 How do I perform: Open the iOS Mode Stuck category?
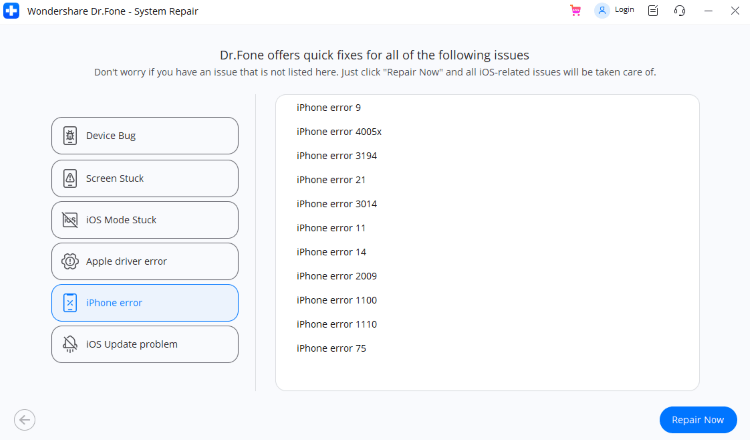pyautogui.click(x=145, y=220)
